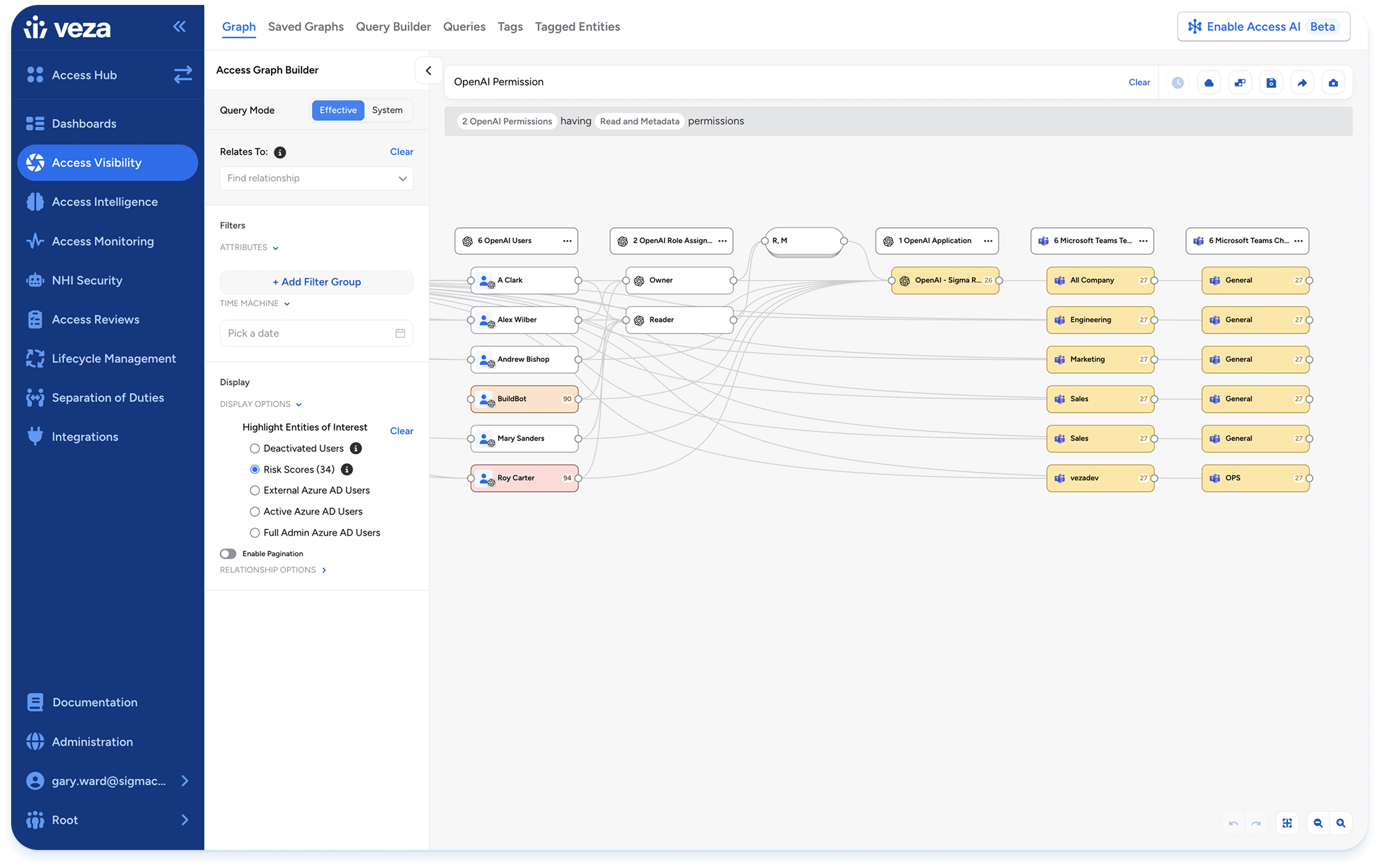The height and width of the screenshot is (868, 1379).
Task: Click the camera snapshot icon
Action: coord(1333,83)
